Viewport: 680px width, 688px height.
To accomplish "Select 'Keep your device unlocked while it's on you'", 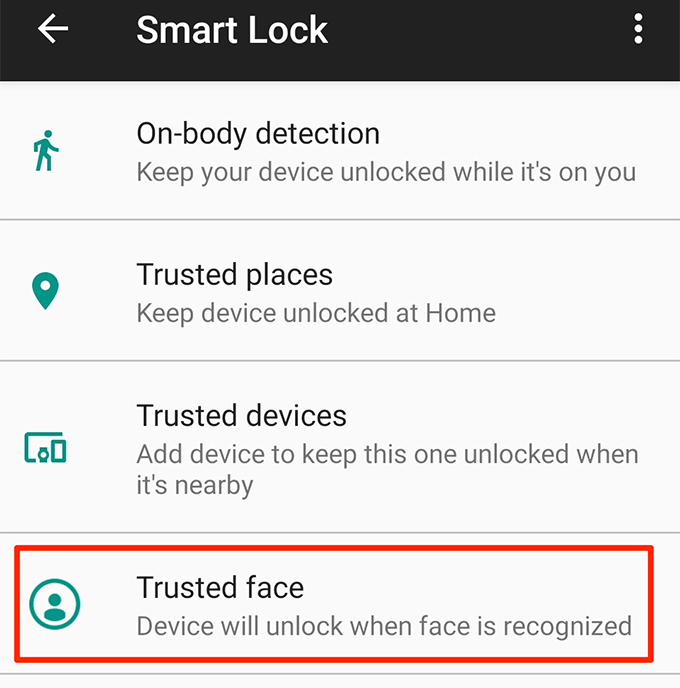I will tap(387, 172).
